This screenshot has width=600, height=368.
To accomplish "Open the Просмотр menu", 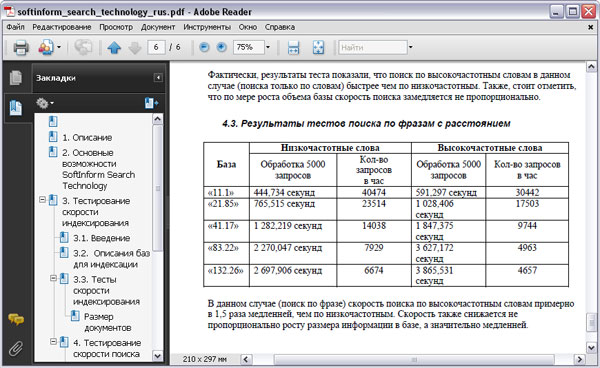I will coord(116,27).
